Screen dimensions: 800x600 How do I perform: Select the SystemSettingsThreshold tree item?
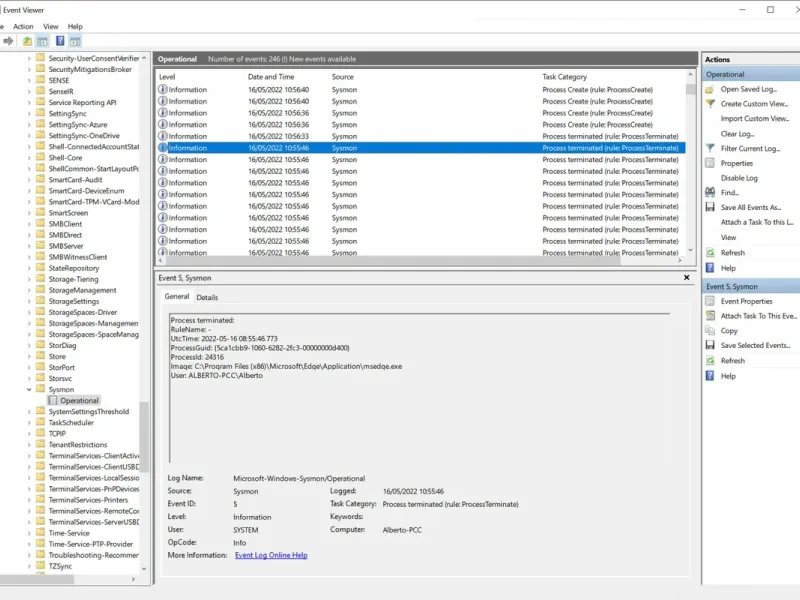tap(89, 412)
